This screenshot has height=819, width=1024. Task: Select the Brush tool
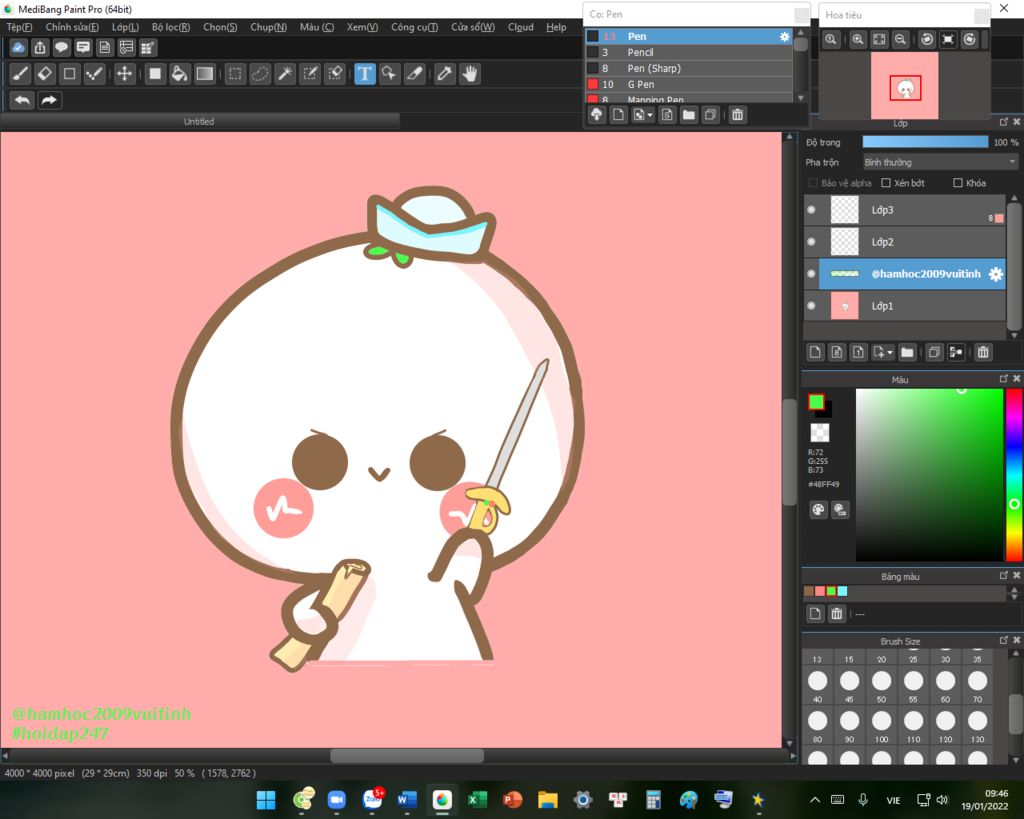pyautogui.click(x=20, y=74)
